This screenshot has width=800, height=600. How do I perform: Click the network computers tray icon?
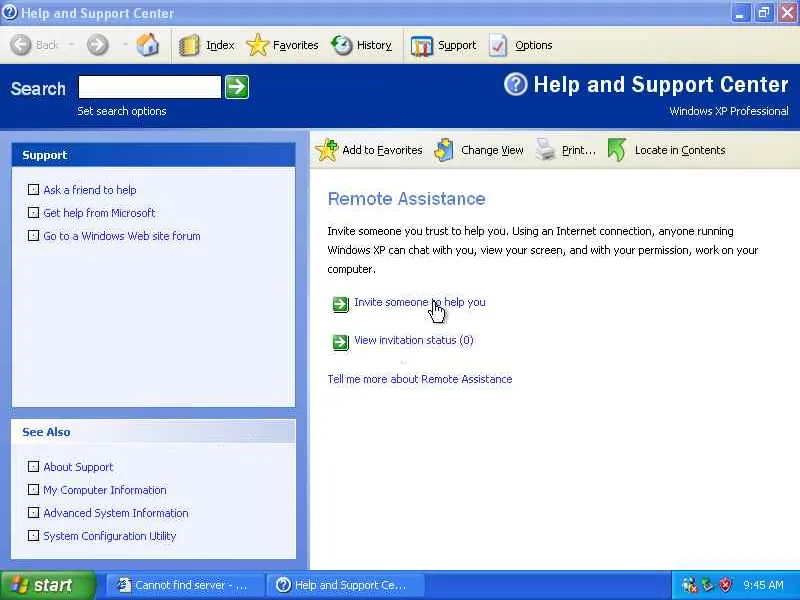(x=689, y=585)
